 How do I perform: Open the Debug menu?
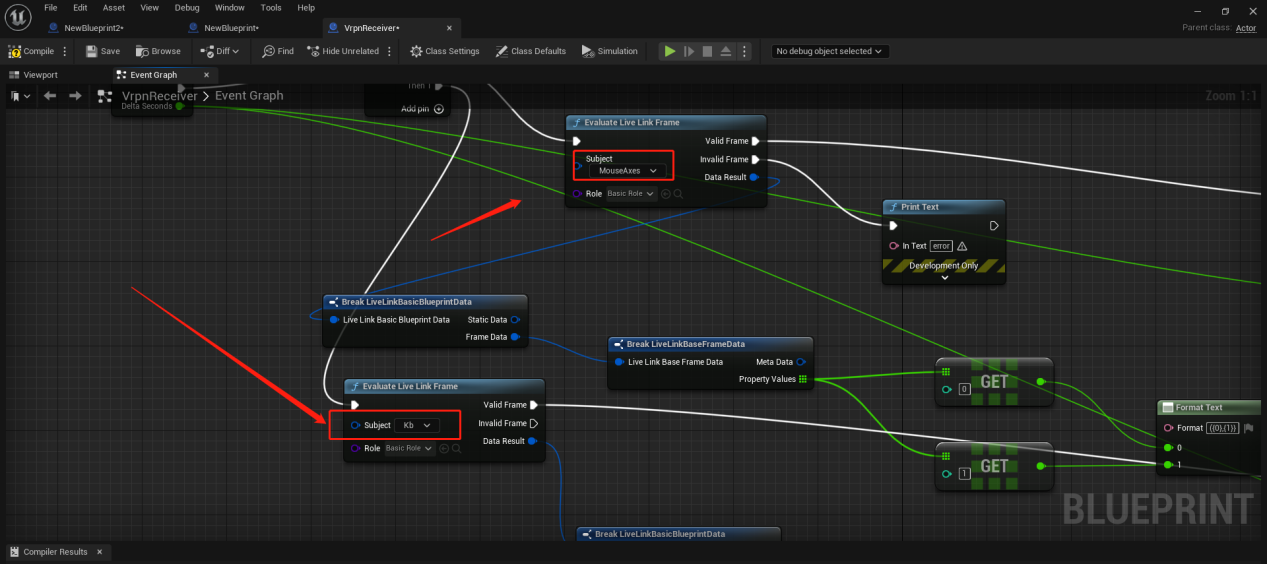point(187,7)
